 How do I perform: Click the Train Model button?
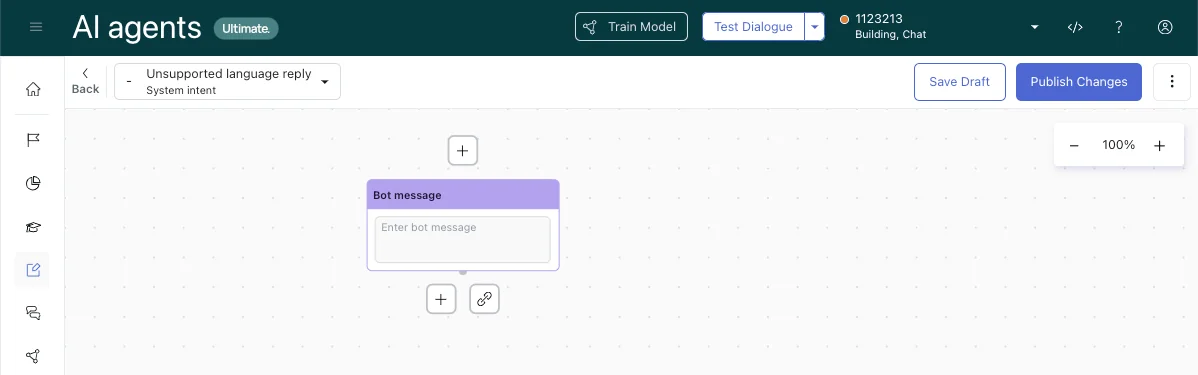point(631,27)
